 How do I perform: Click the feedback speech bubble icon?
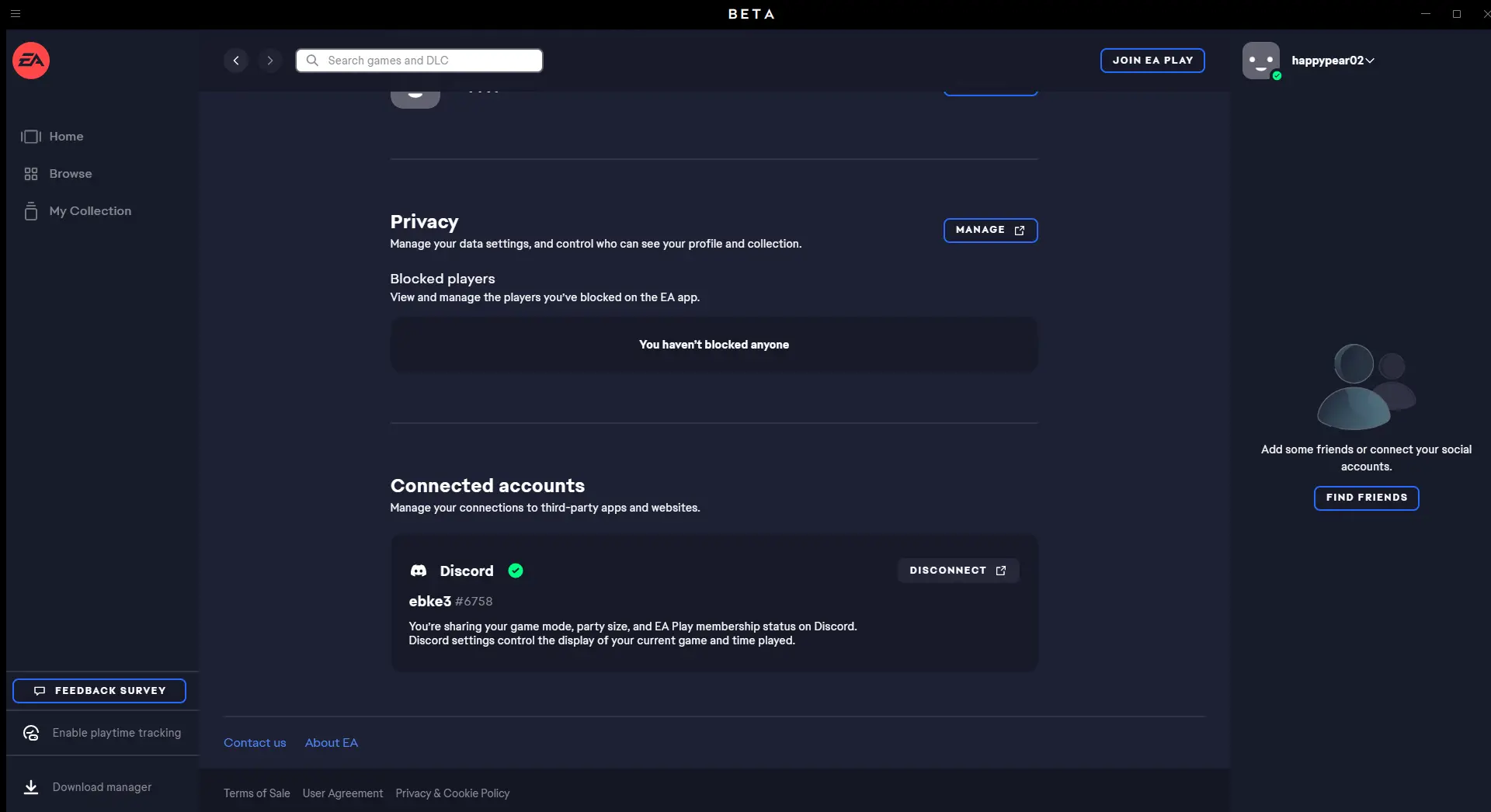40,691
